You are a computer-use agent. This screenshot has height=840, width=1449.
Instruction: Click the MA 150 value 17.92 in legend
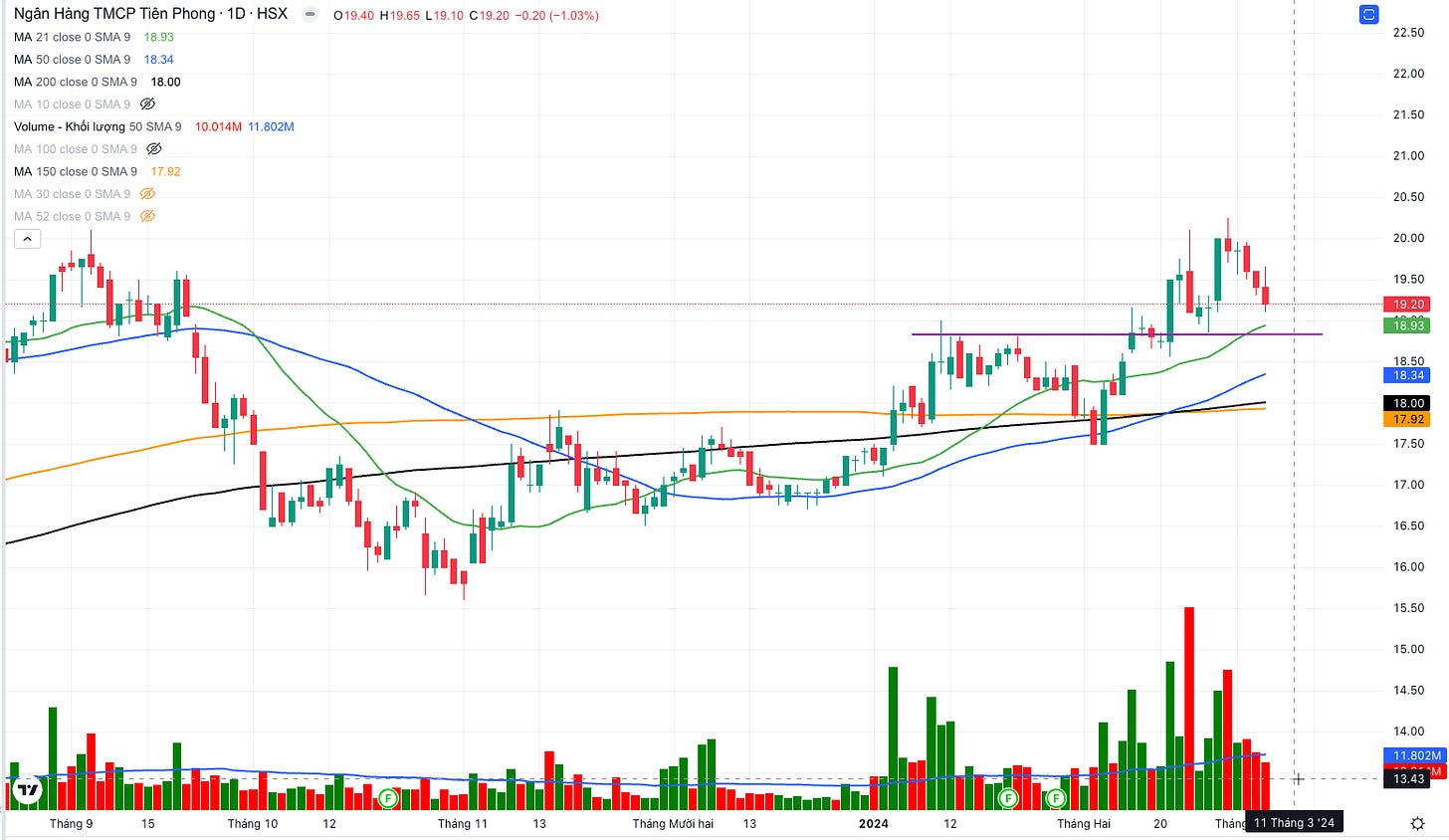pos(166,171)
